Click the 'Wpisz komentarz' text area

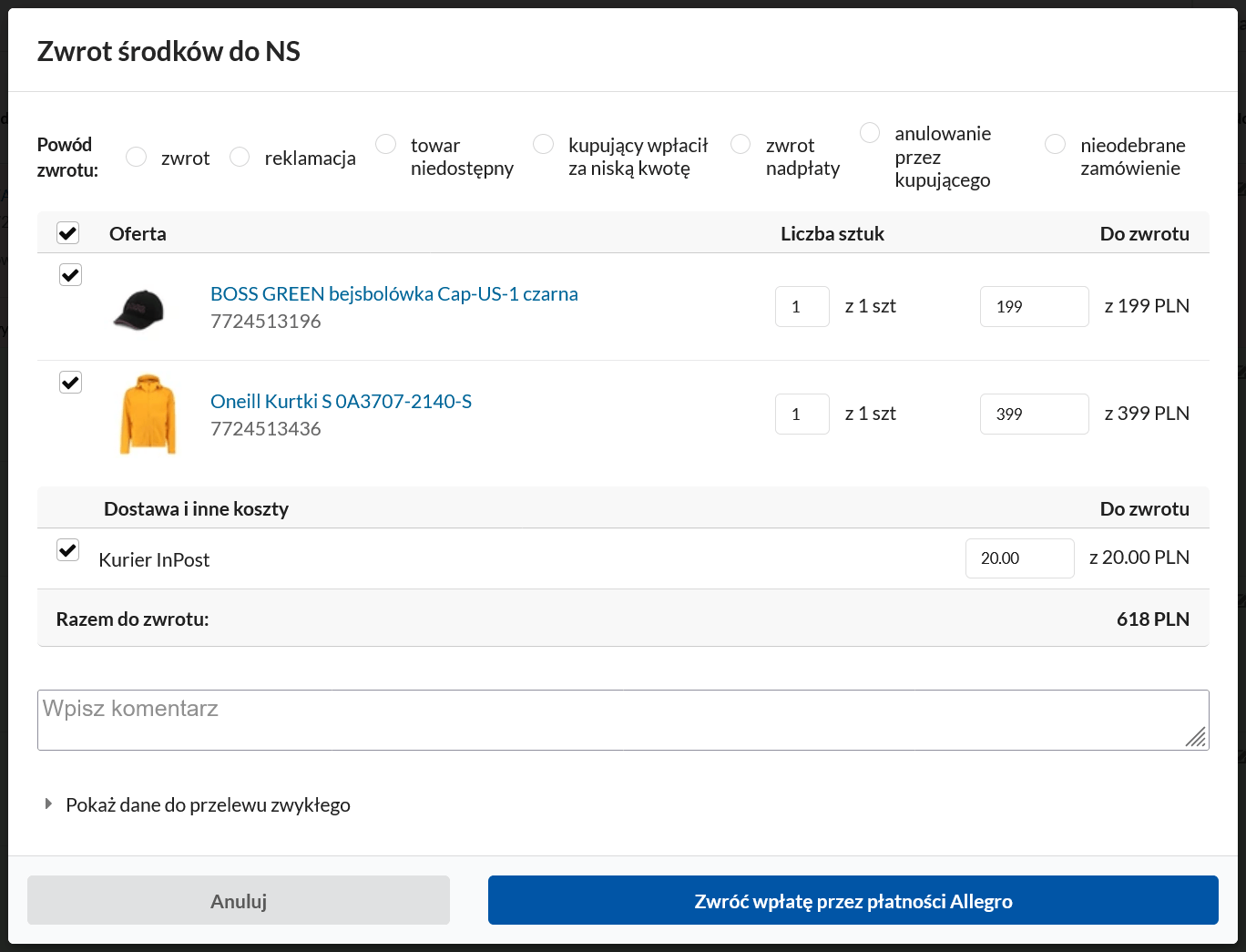pos(623,720)
